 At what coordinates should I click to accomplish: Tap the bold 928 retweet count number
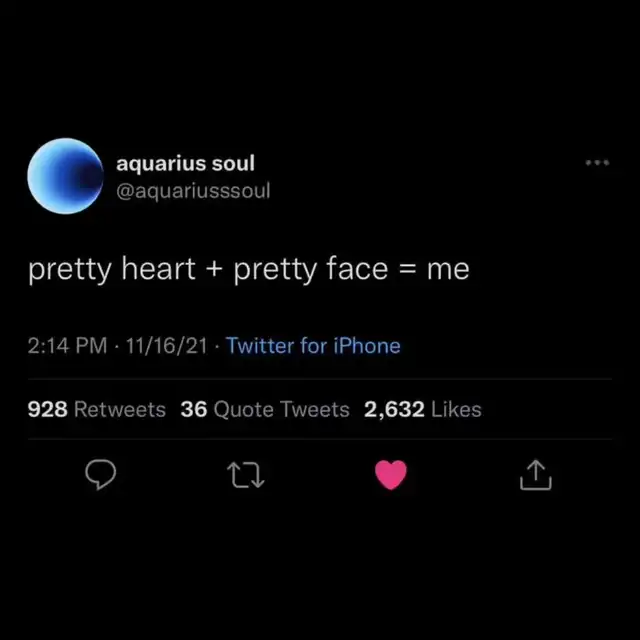pos(47,409)
